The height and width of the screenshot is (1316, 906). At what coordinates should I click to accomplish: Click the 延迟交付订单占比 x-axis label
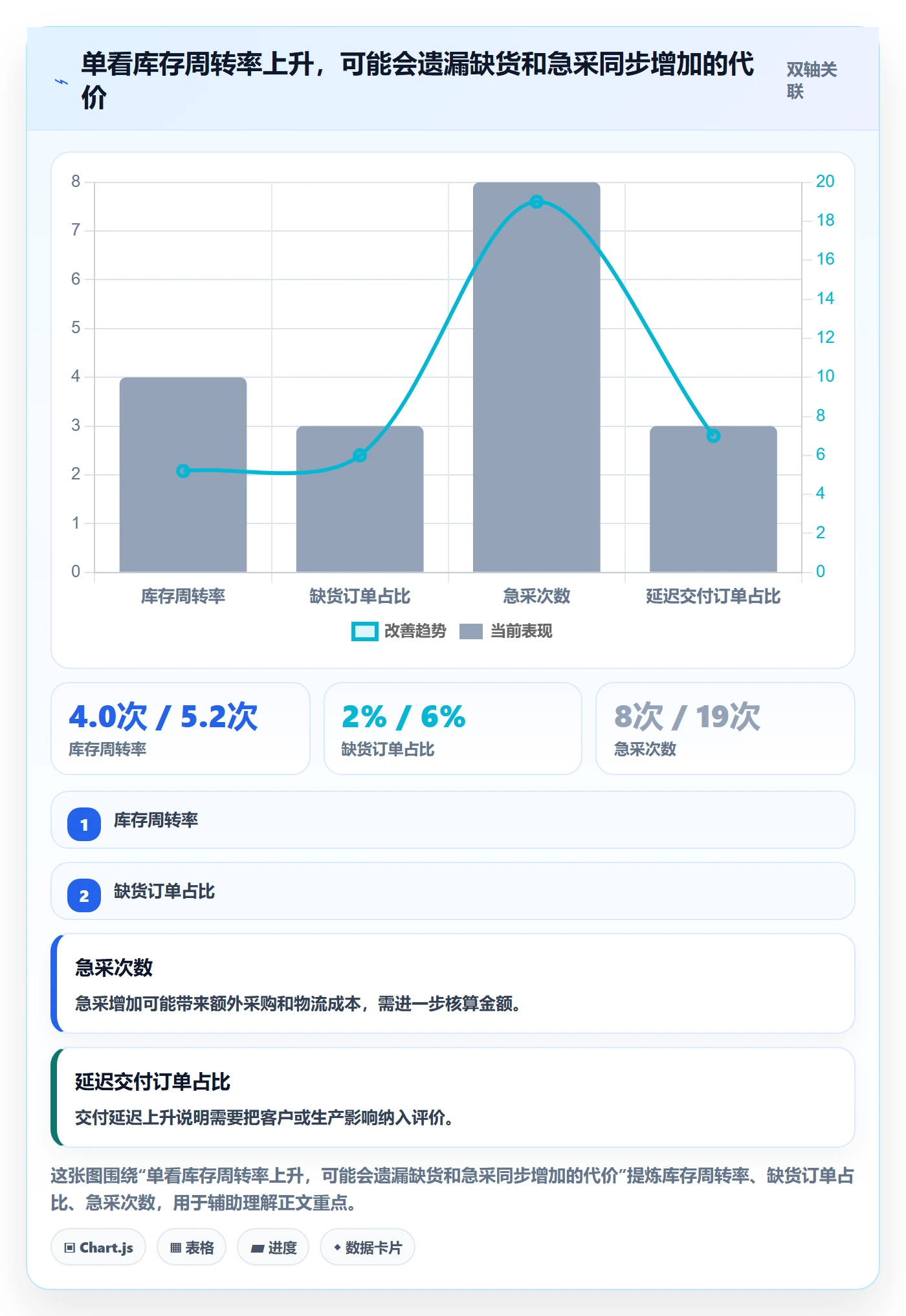pyautogui.click(x=713, y=596)
